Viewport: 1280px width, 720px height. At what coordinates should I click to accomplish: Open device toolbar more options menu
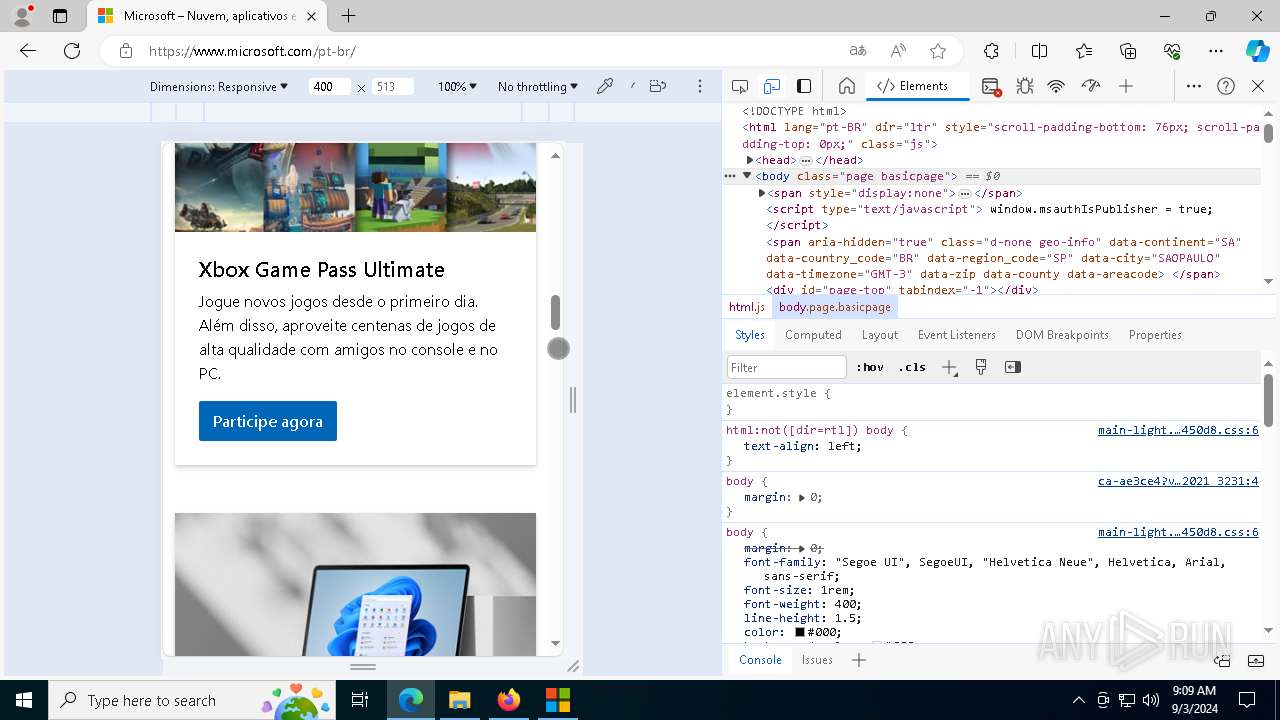coord(700,86)
